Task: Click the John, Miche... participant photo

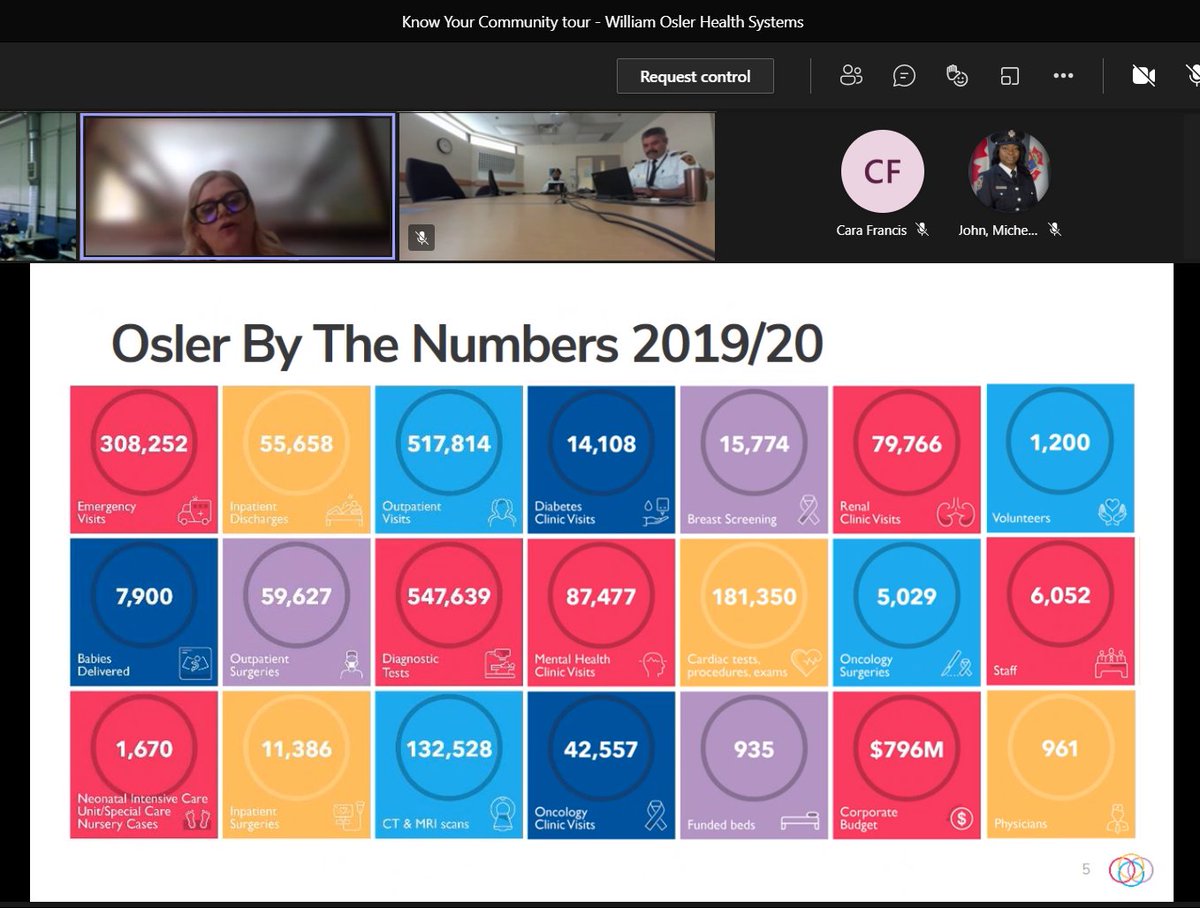Action: pos(1010,172)
